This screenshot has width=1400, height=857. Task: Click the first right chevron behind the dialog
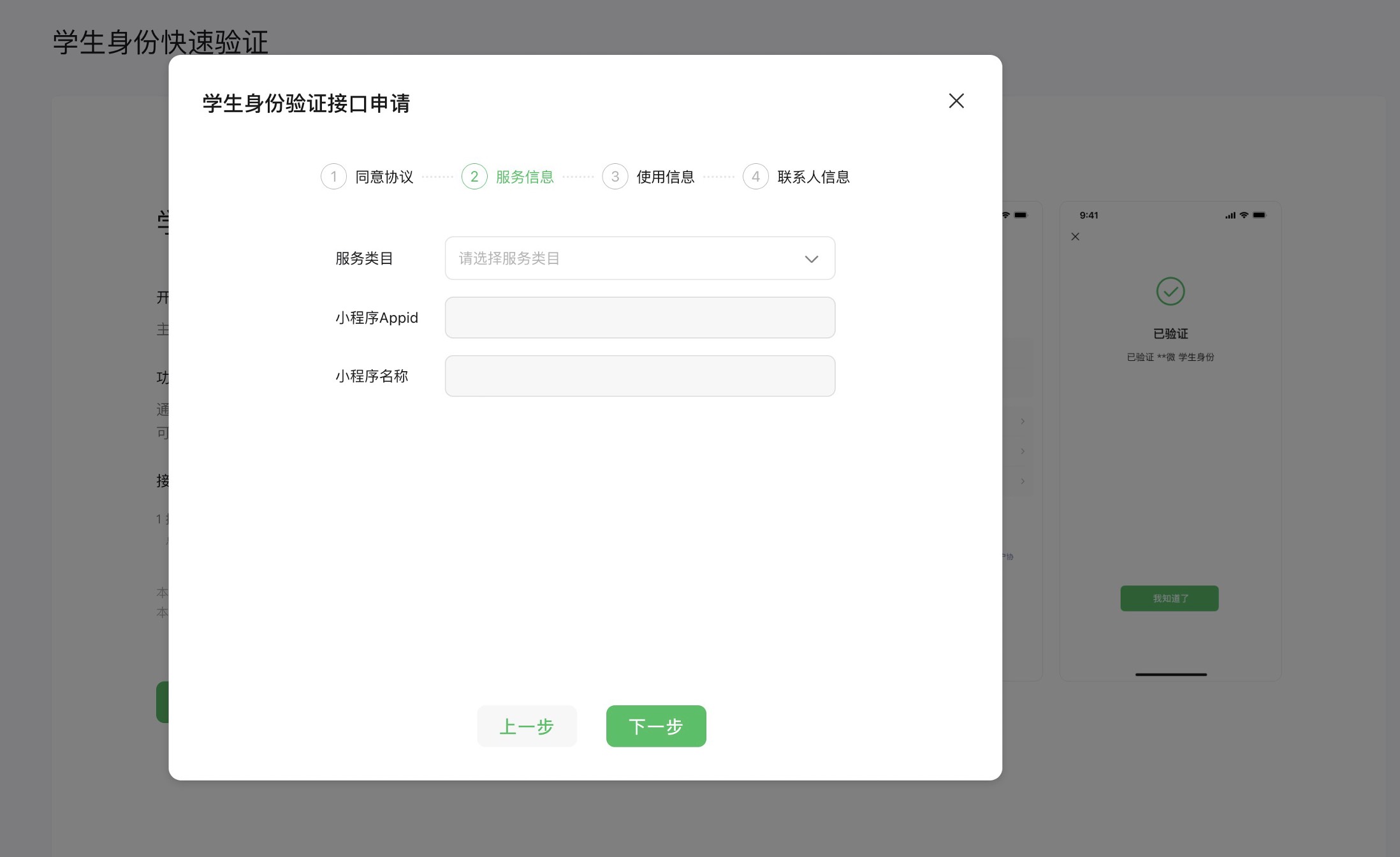pos(1023,421)
